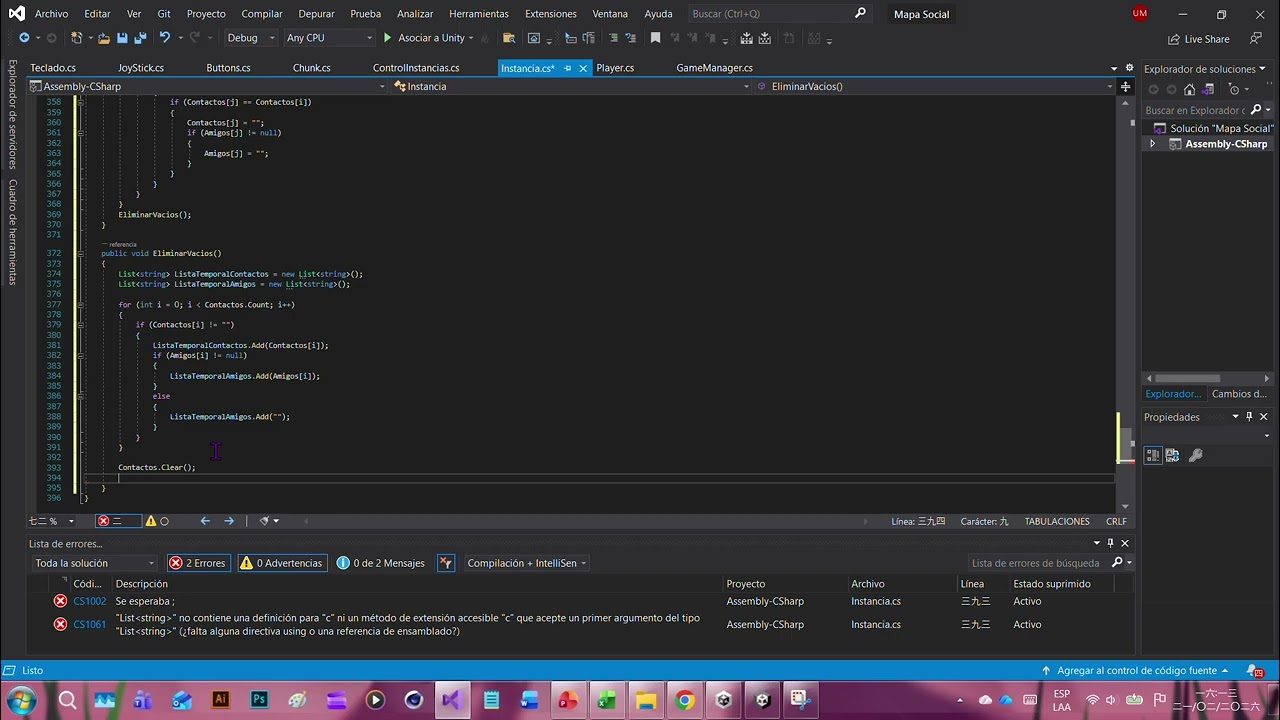Open the Archivo menu
Image resolution: width=1280 pixels, height=720 pixels.
click(x=51, y=14)
